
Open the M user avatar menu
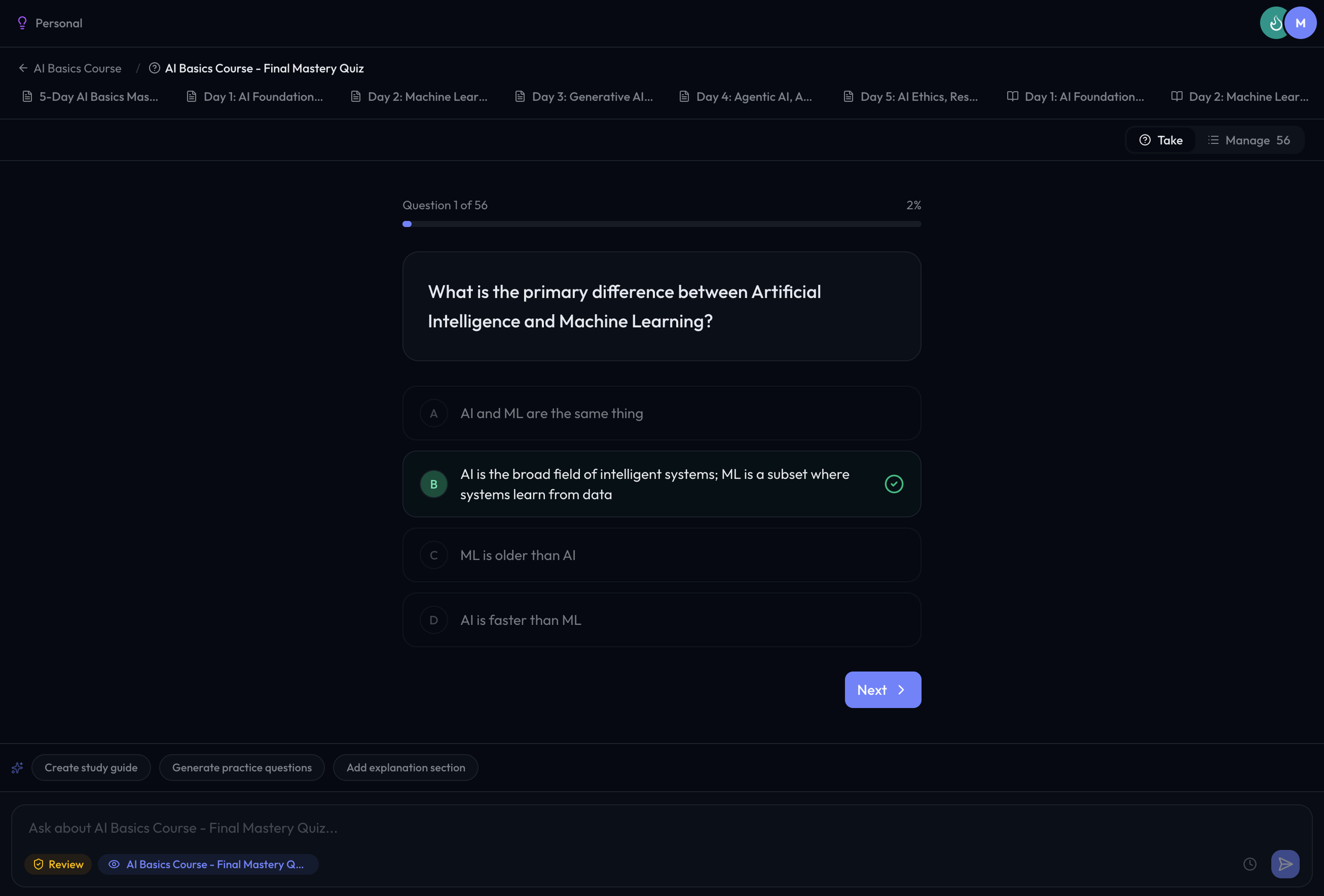tap(1301, 23)
